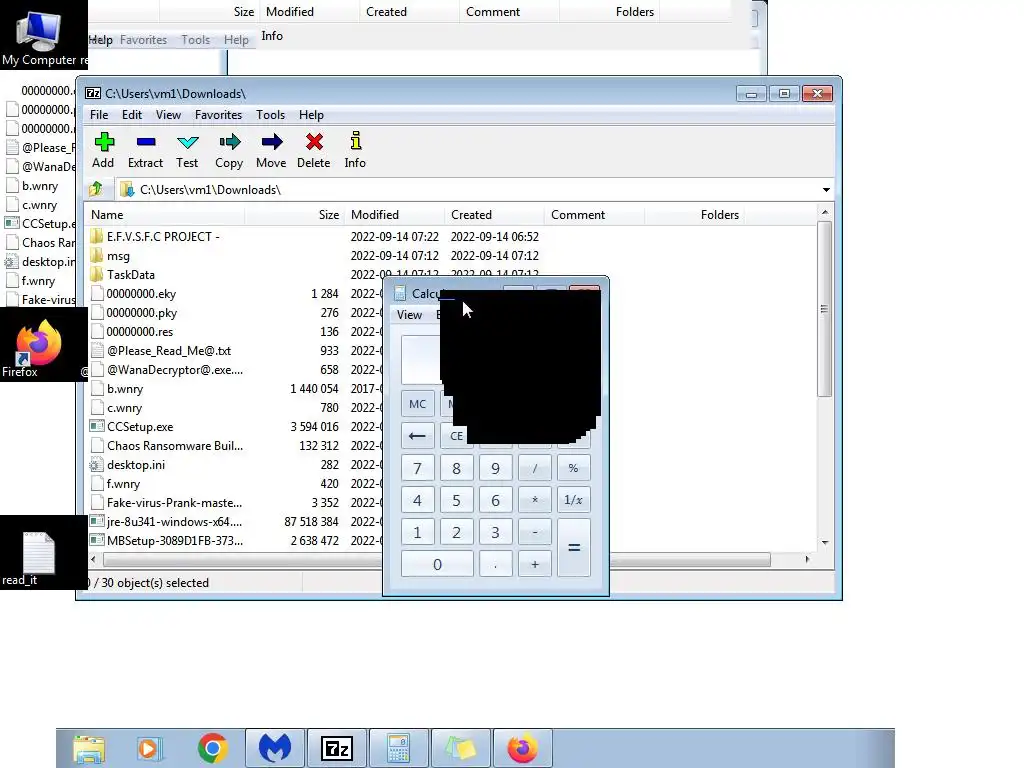Click the Extract toolbar icon
This screenshot has height=768, width=1024.
coord(145,150)
